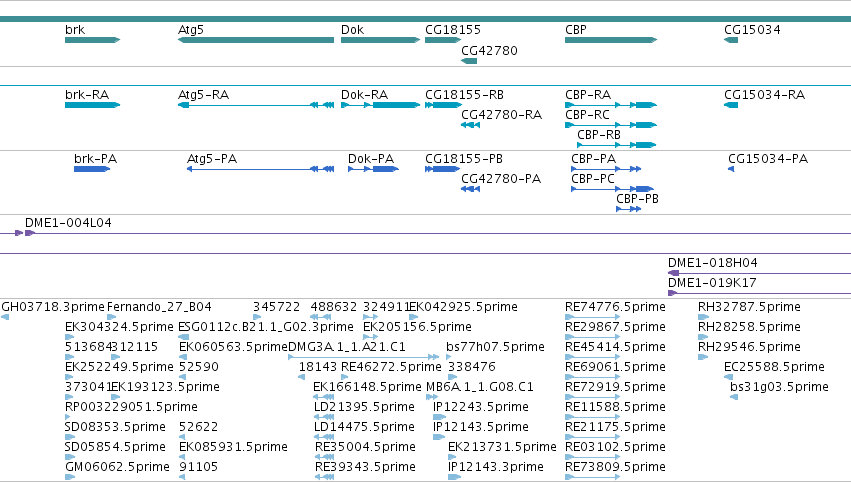Open the DME1-019K17 clone label
Image resolution: width=851 pixels, height=482 pixels.
click(x=712, y=282)
